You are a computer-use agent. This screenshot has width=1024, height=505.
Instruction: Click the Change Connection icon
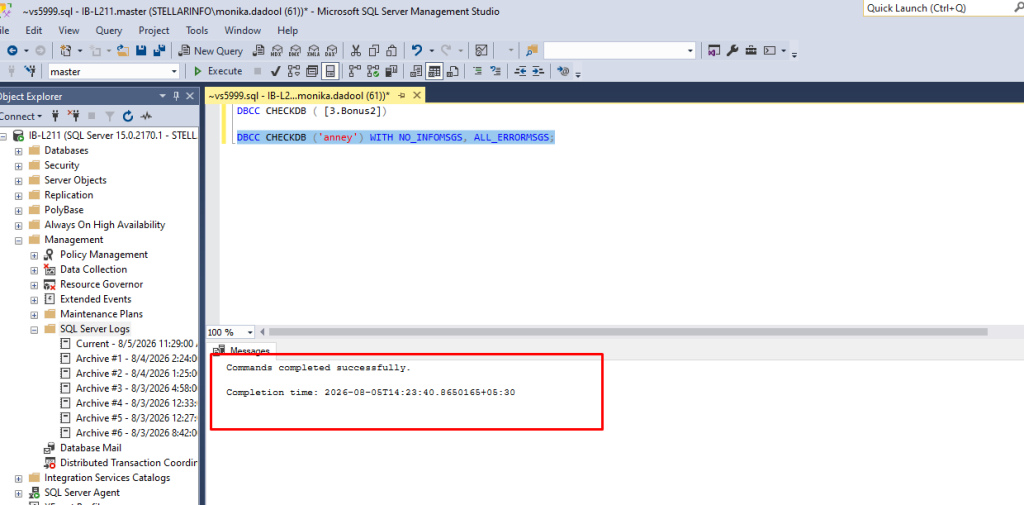(29, 71)
